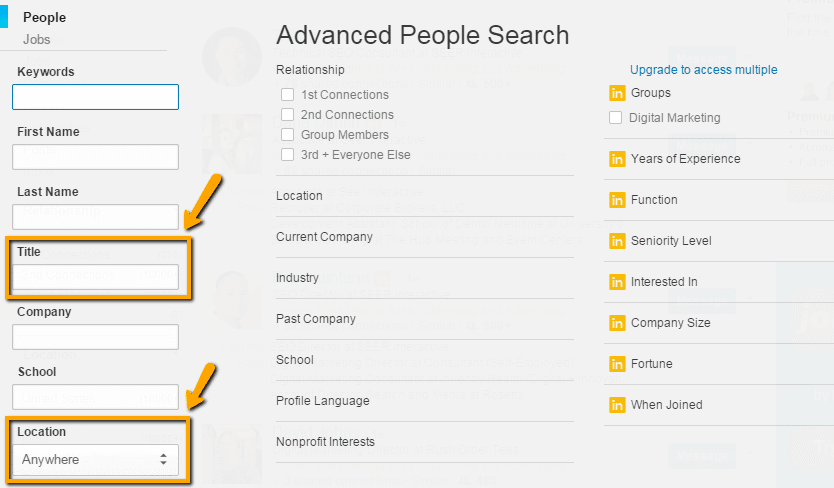The width and height of the screenshot is (834, 488).
Task: Enable the 2nd Connections checkbox
Action: (x=288, y=115)
